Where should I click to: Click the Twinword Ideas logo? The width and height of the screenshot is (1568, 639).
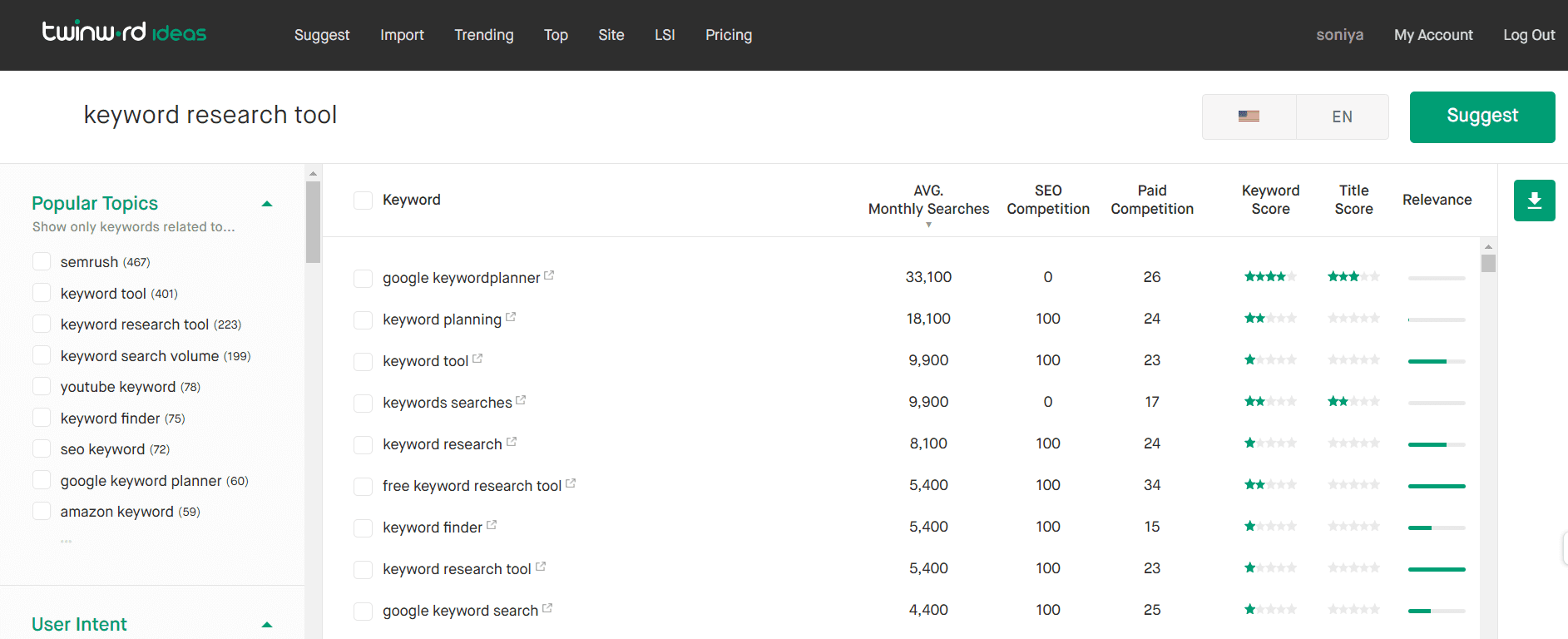tap(125, 33)
